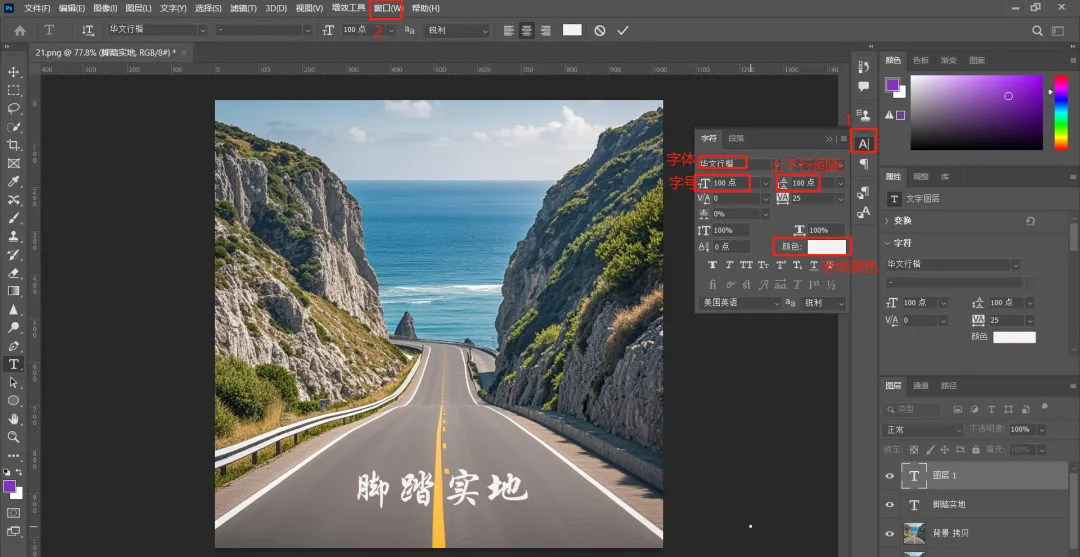
Task: Select the Rectangular Marquee tool
Action: pos(13,90)
